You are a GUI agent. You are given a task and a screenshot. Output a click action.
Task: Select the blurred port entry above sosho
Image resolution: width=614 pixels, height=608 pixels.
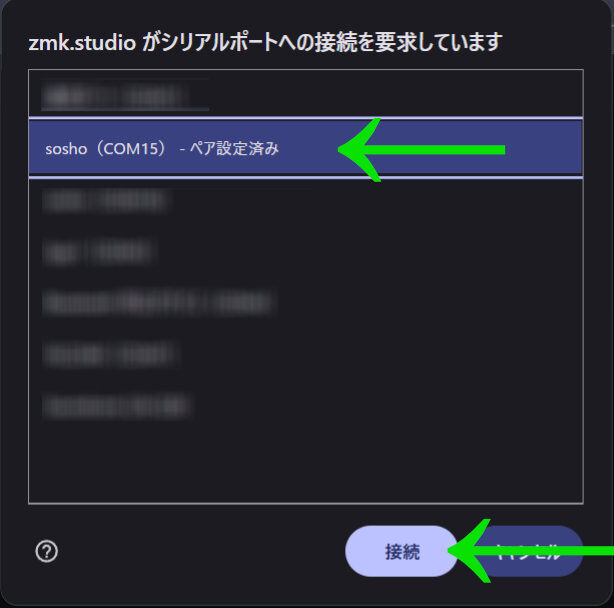click(x=306, y=95)
